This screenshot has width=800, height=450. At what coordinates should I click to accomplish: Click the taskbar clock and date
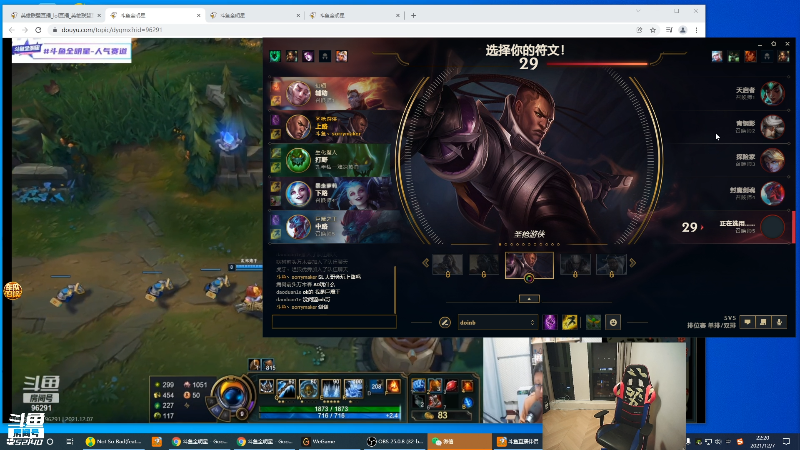763,441
